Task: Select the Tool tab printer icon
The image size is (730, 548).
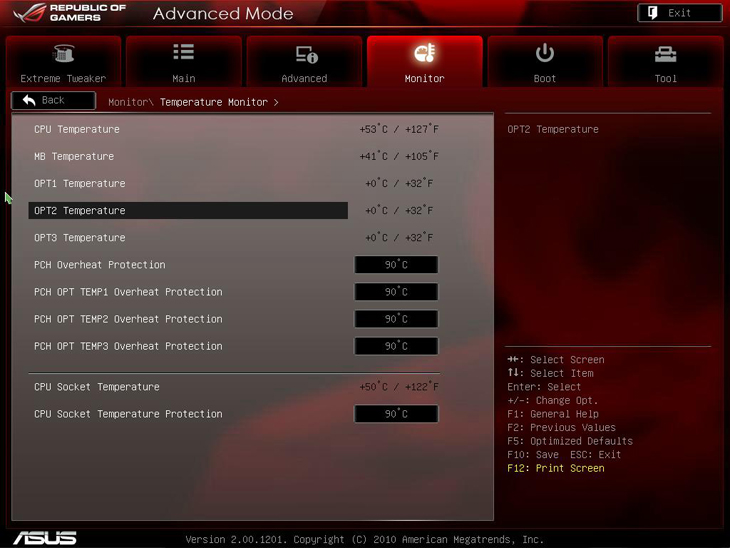Action: pyautogui.click(x=665, y=54)
